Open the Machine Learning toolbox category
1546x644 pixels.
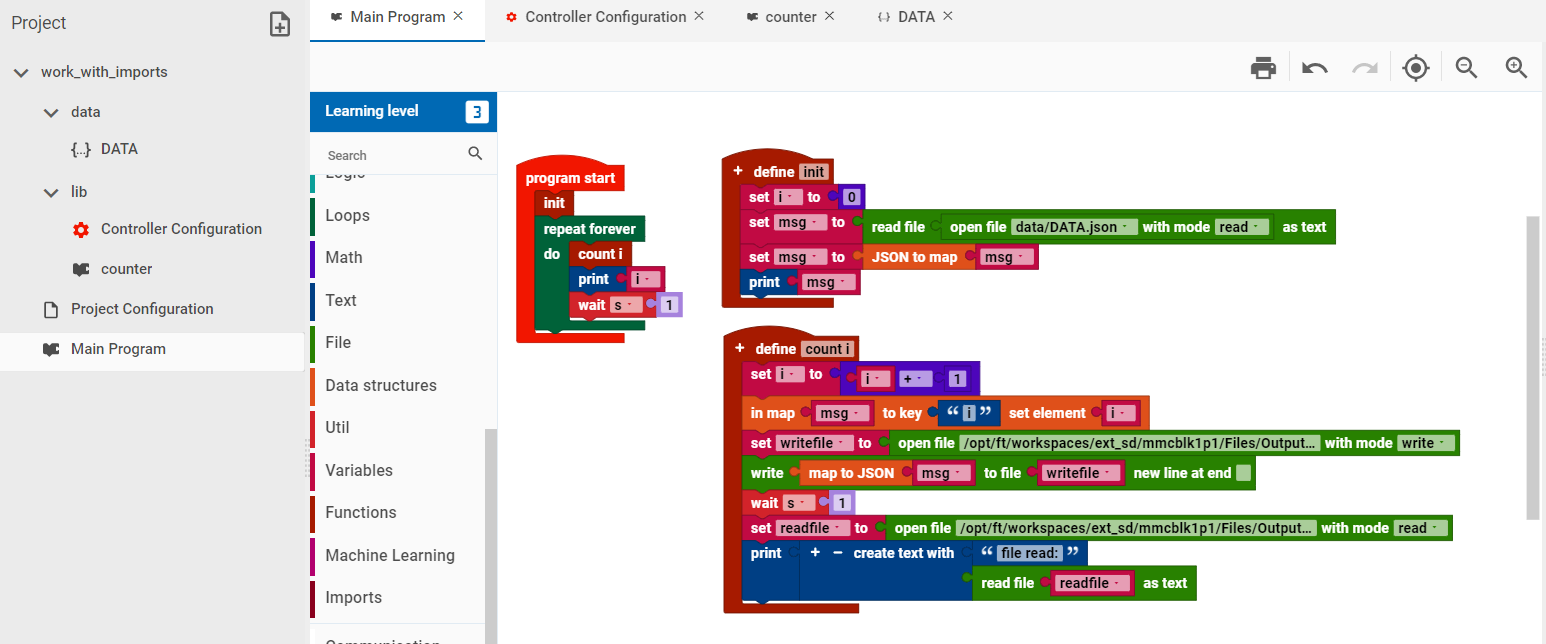[390, 555]
